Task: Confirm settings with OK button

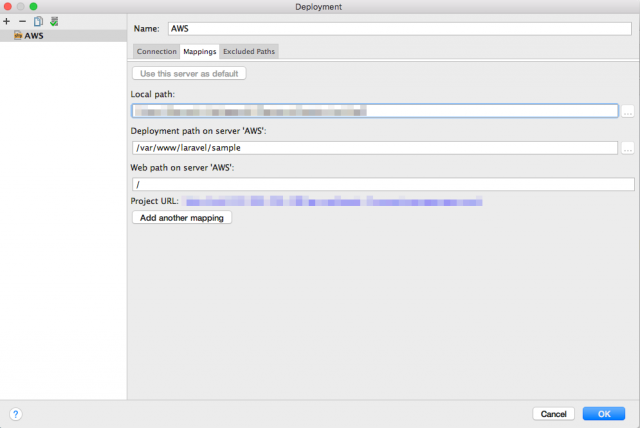Action: tap(604, 414)
